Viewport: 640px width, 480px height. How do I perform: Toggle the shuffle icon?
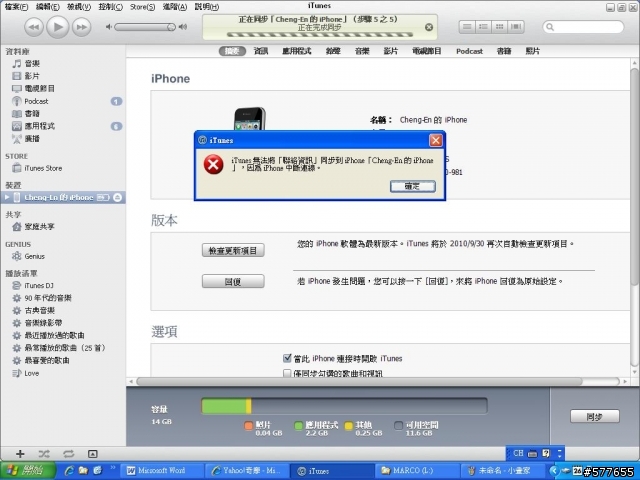click(44, 454)
